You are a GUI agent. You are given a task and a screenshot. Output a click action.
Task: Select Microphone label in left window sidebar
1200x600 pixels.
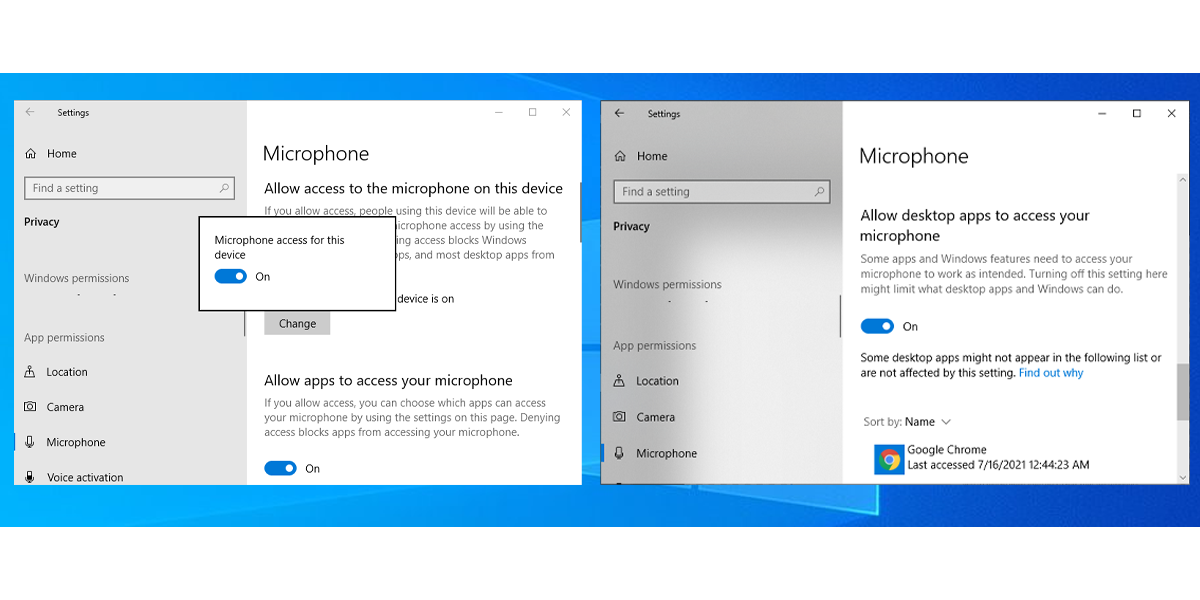tap(76, 442)
